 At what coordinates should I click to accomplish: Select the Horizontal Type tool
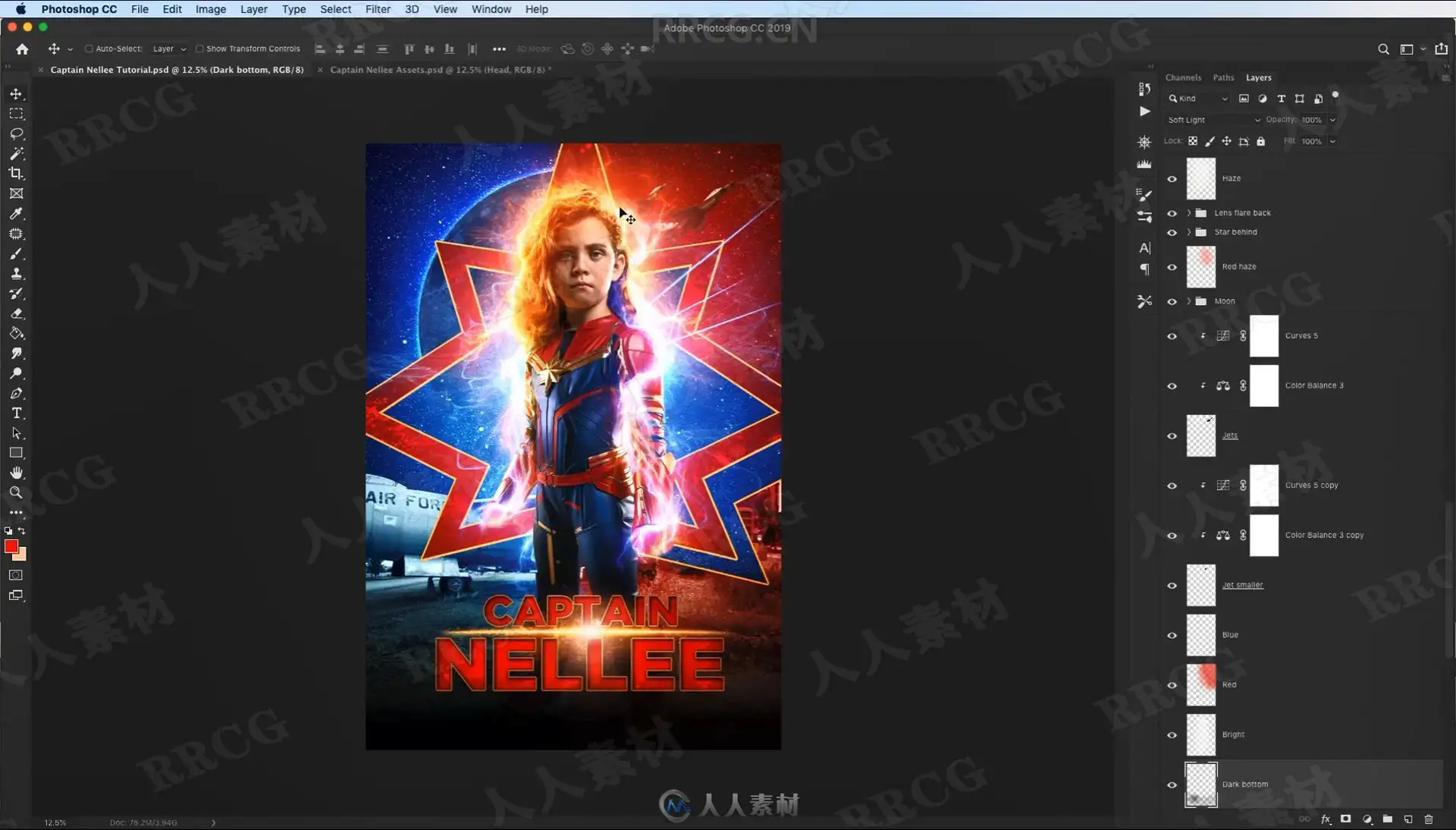tap(16, 413)
